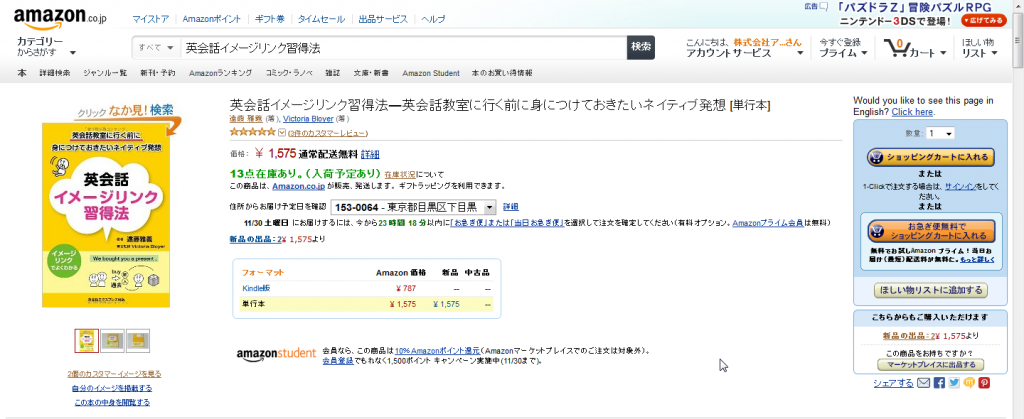The height and width of the screenshot is (419, 1024).
Task: Select the first selected cover thumbnail
Action: pyautogui.click(x=87, y=340)
